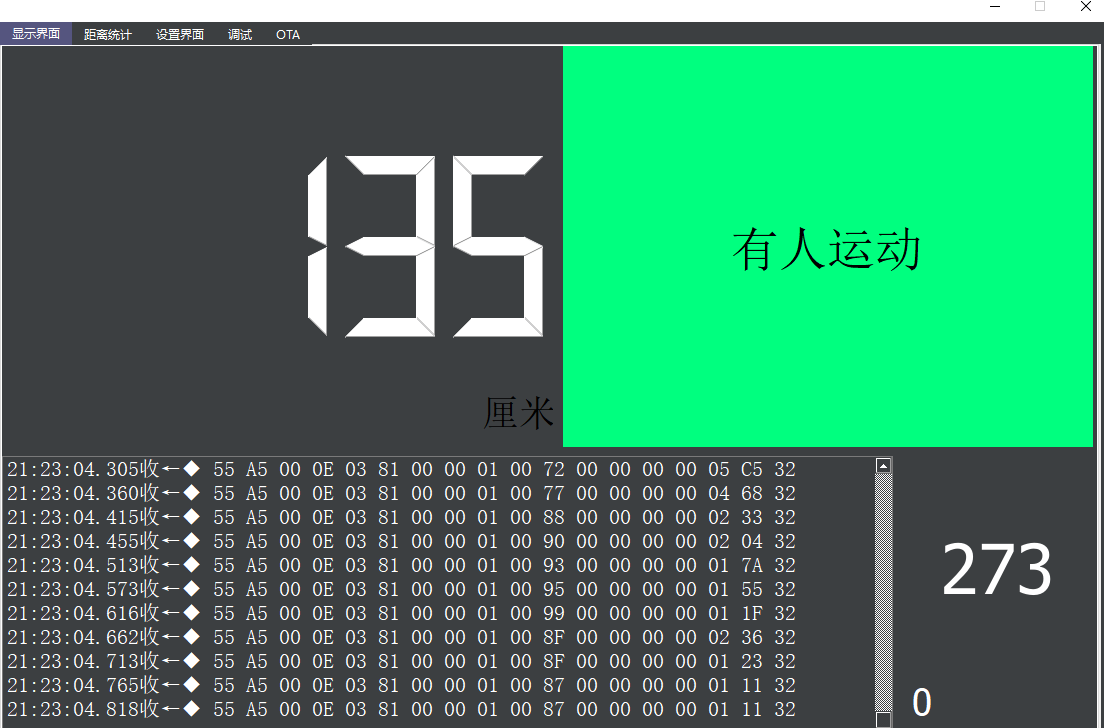This screenshot has width=1104, height=728.
Task: Click the log scrollbar track
Action: [x=883, y=590]
